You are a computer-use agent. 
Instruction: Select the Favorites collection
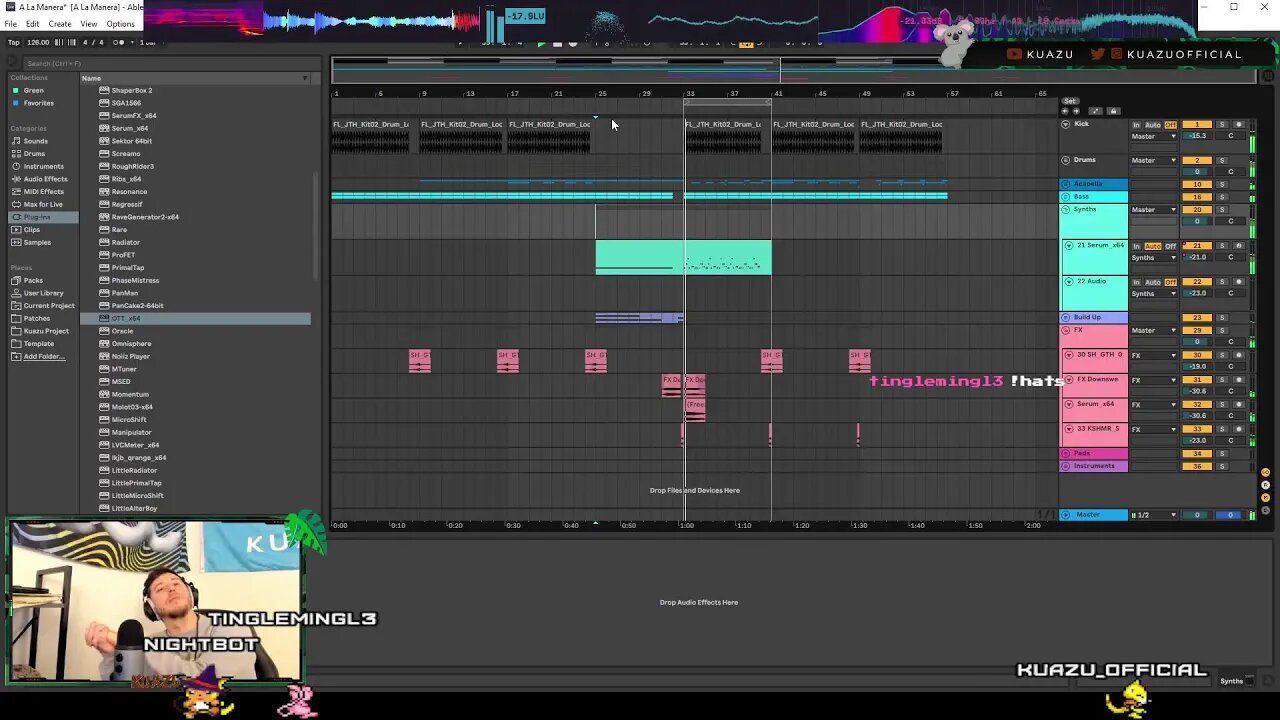(38, 103)
